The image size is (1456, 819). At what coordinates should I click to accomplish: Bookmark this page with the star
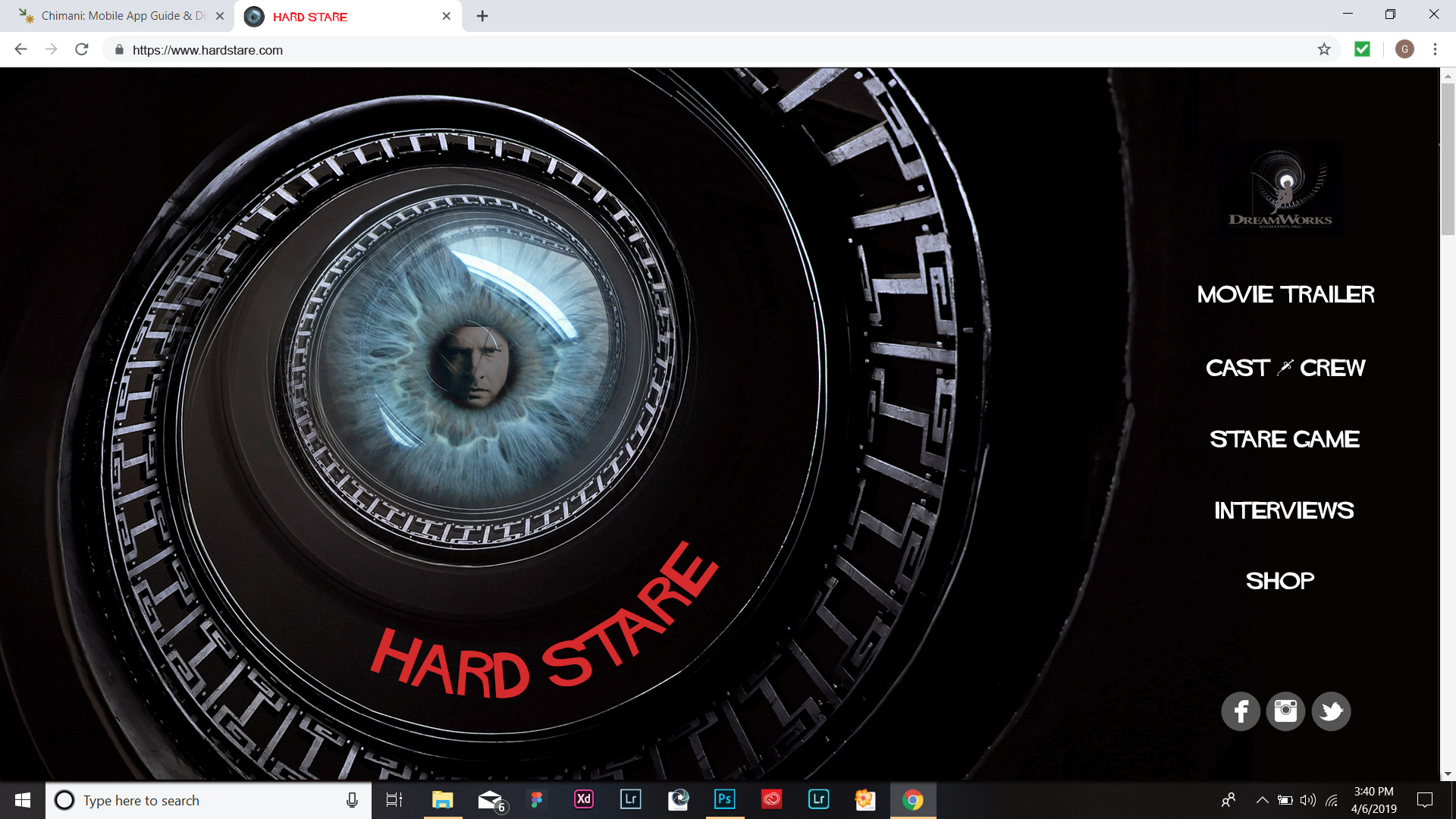click(1324, 49)
